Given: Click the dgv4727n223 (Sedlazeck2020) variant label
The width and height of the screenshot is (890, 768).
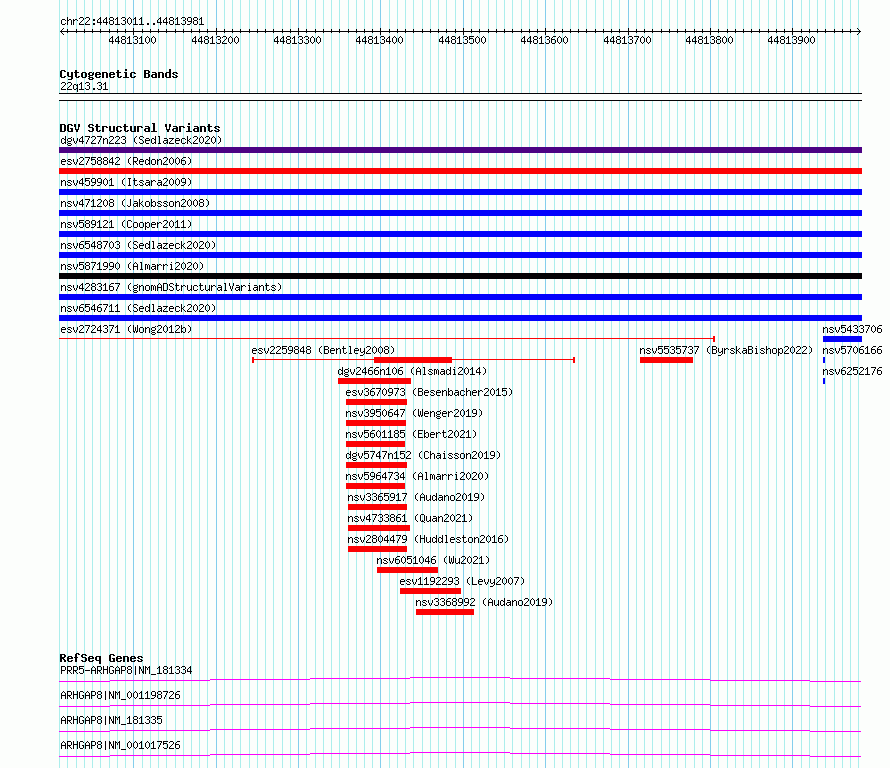Looking at the screenshot, I should pyautogui.click(x=141, y=140).
